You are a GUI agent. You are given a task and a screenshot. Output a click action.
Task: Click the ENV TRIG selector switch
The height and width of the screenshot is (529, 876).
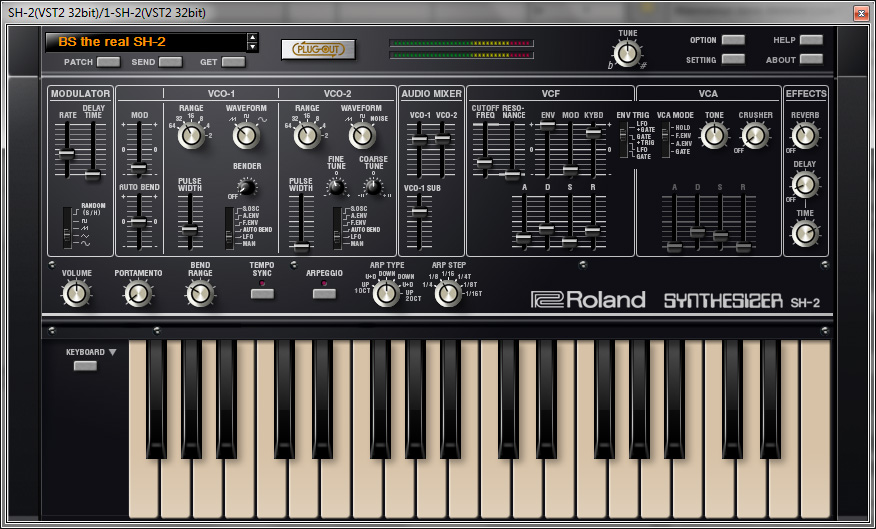(623, 142)
